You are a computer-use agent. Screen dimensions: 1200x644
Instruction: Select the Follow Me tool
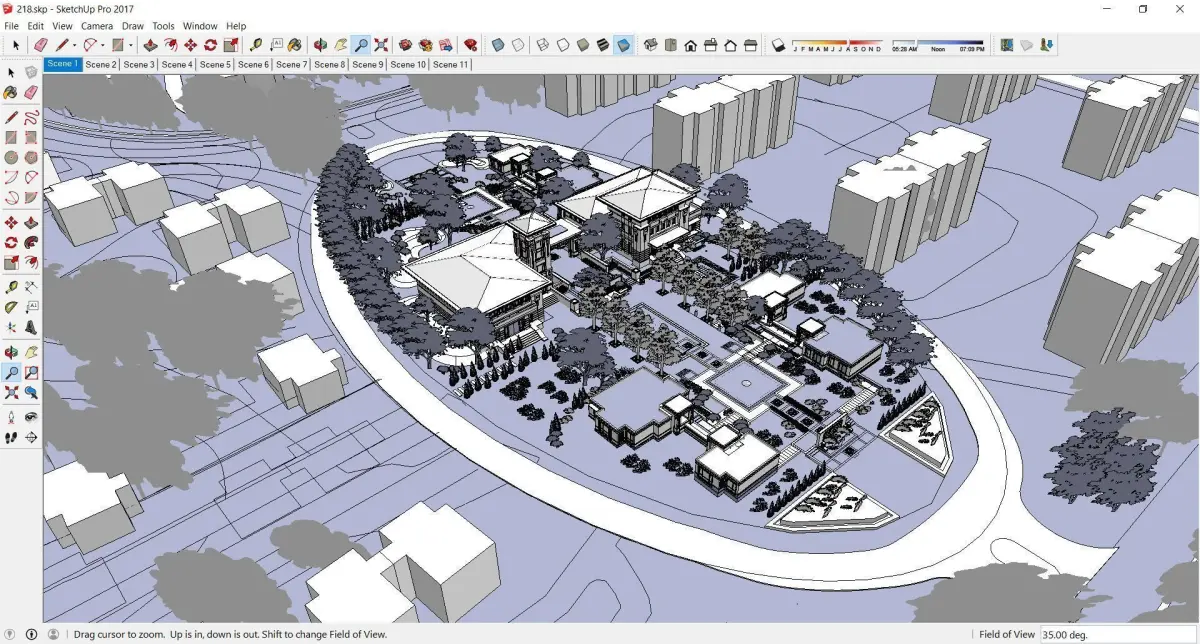click(x=31, y=242)
